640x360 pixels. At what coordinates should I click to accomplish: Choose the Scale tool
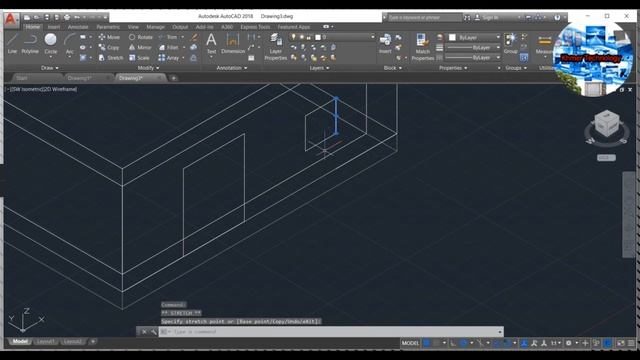coord(140,58)
